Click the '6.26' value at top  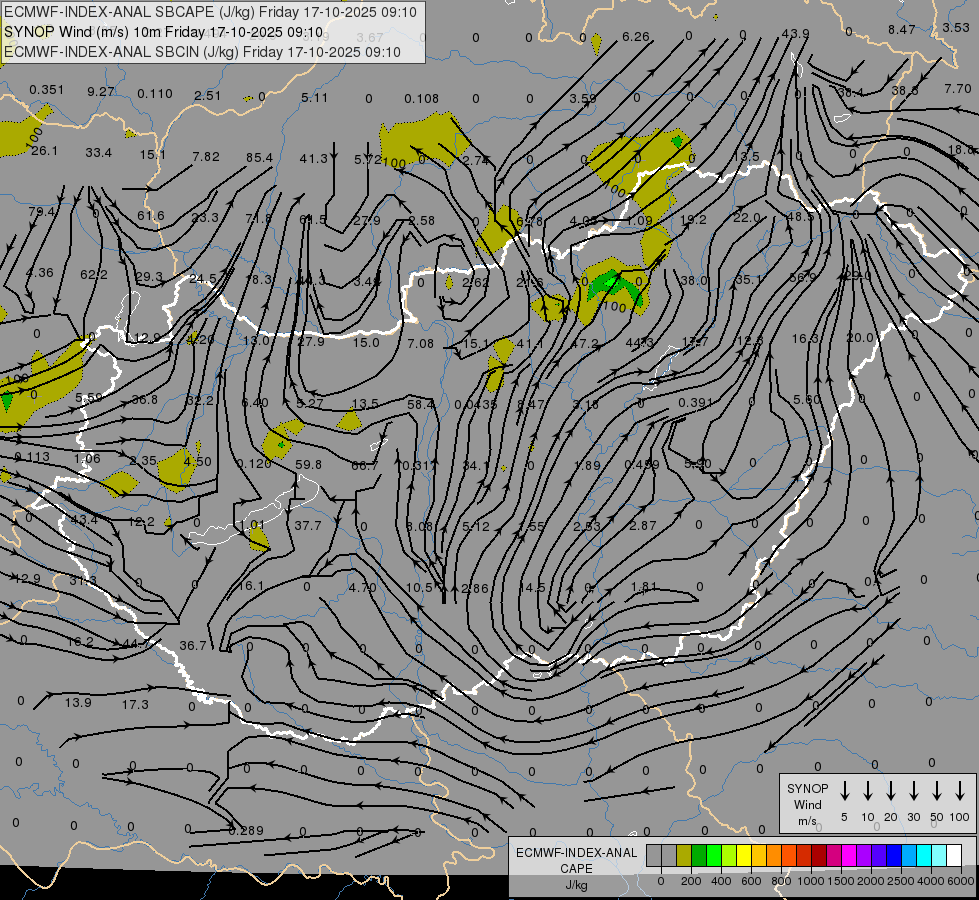coord(636,37)
